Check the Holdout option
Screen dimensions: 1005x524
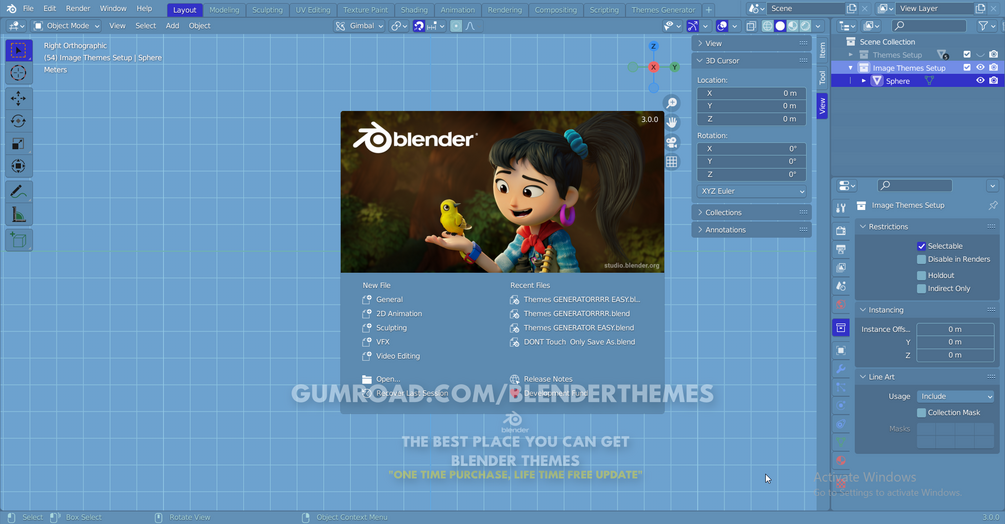[x=922, y=275]
